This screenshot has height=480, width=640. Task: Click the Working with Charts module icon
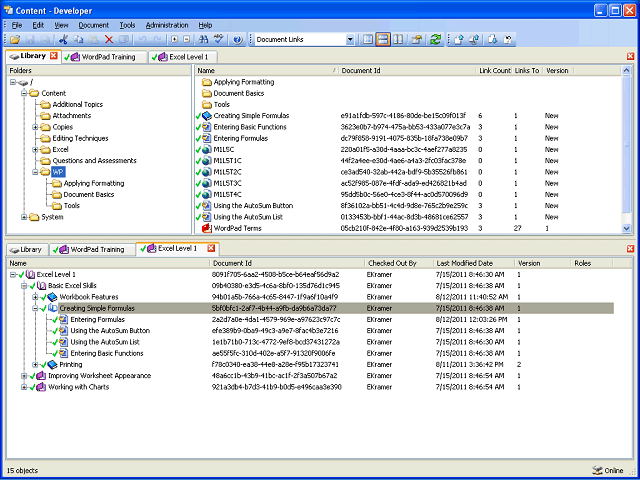click(x=41, y=387)
